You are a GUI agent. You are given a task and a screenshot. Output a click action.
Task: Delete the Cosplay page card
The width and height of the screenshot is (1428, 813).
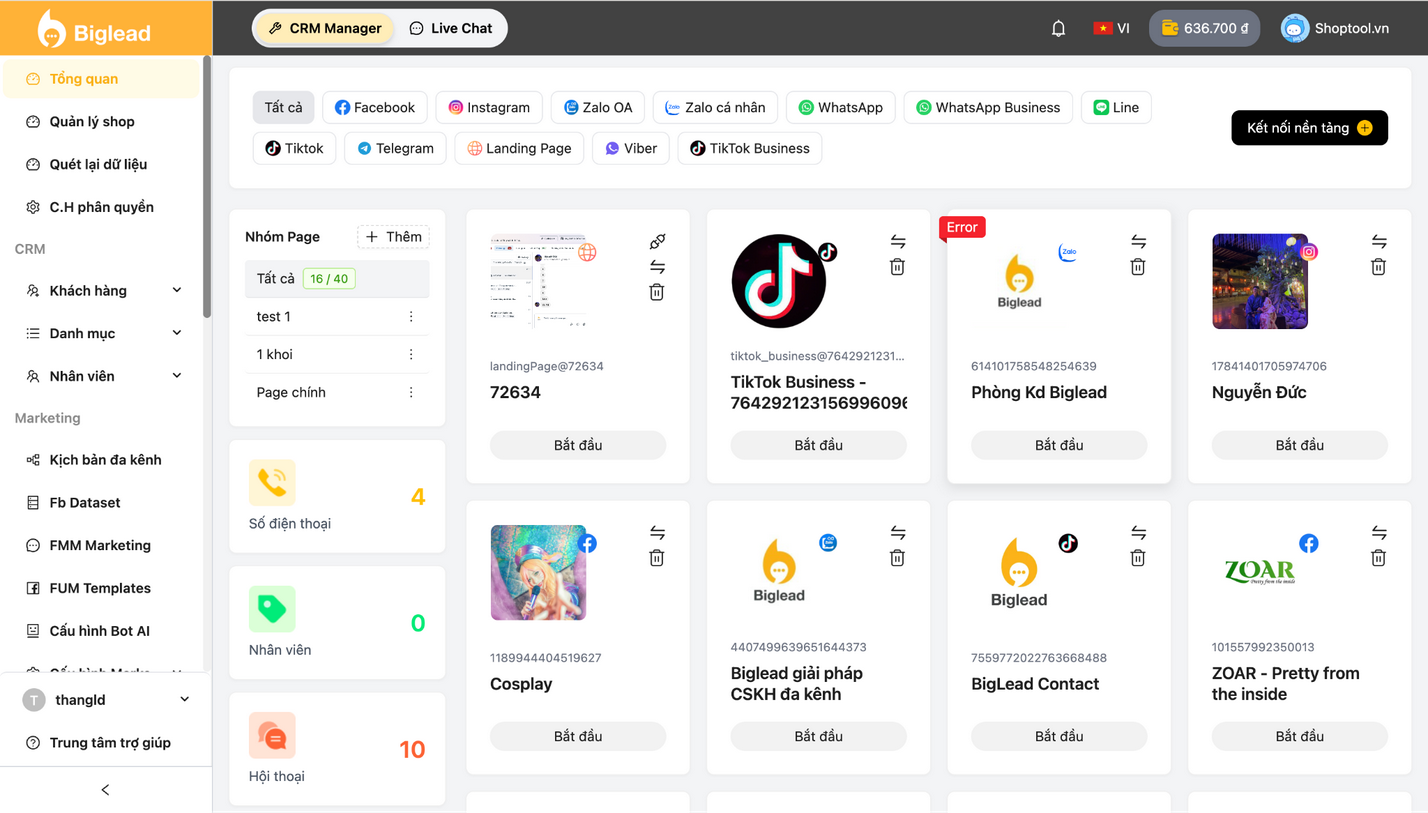point(657,558)
